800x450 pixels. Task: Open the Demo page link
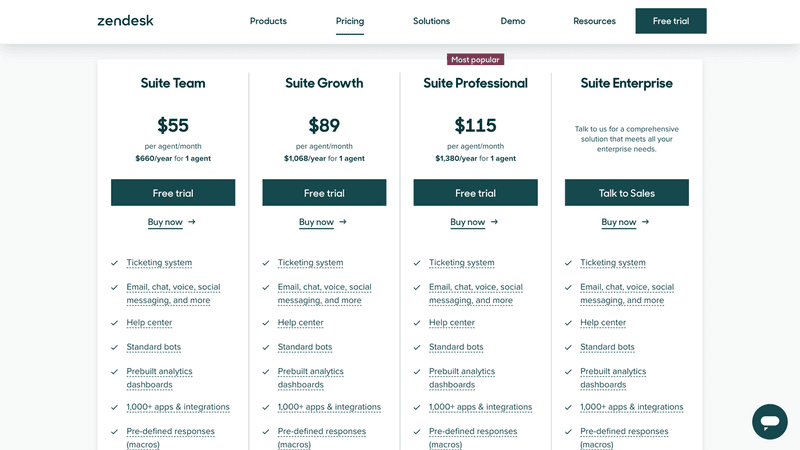click(513, 21)
